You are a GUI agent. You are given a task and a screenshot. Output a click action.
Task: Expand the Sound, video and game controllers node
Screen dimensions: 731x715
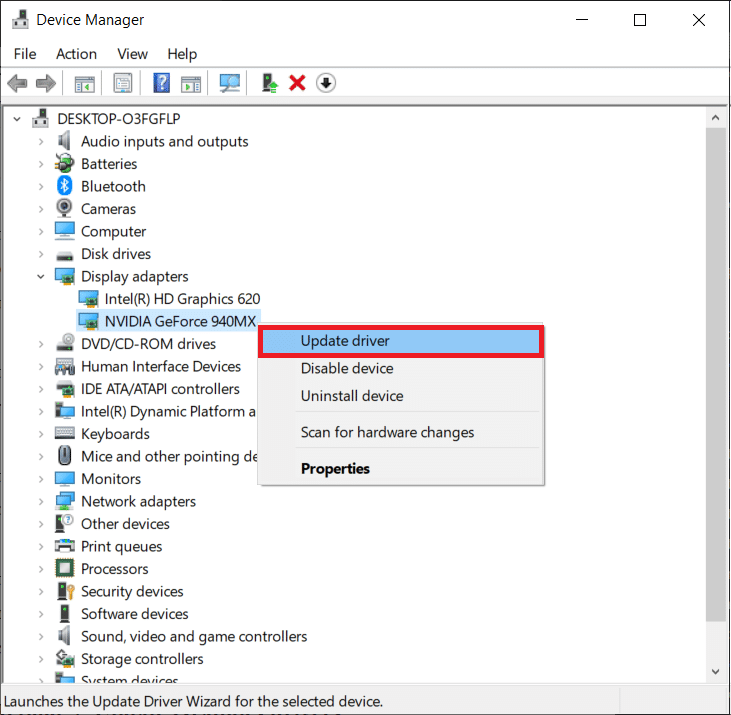pos(41,637)
